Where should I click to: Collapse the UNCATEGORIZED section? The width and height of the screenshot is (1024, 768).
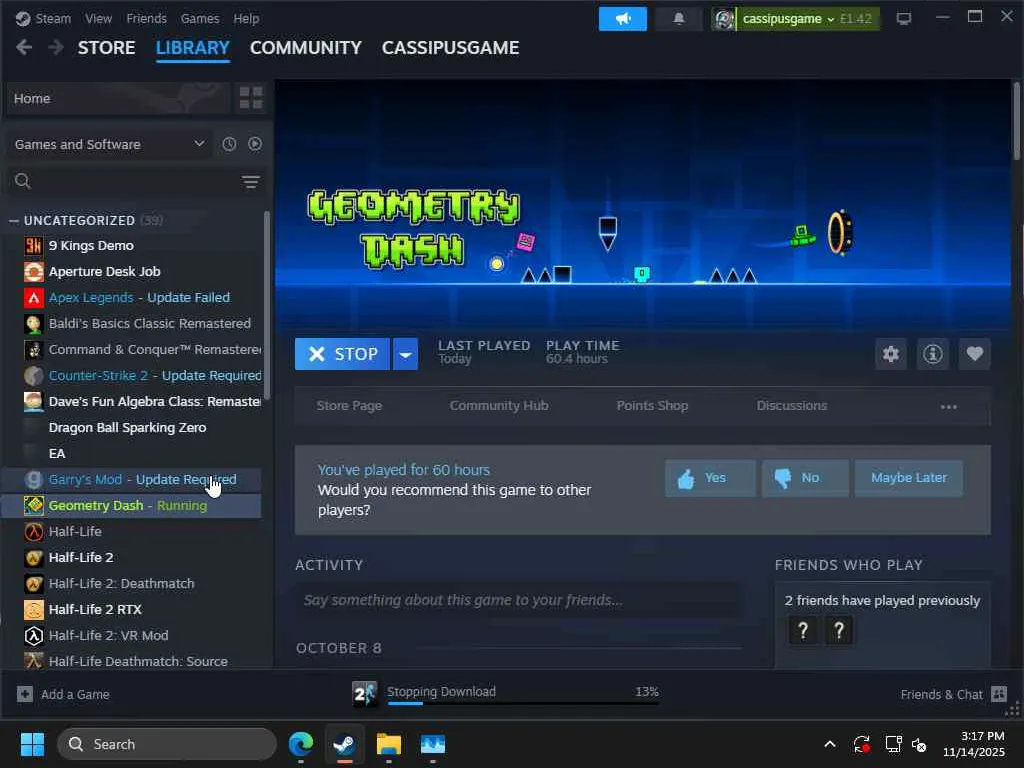tap(14, 221)
